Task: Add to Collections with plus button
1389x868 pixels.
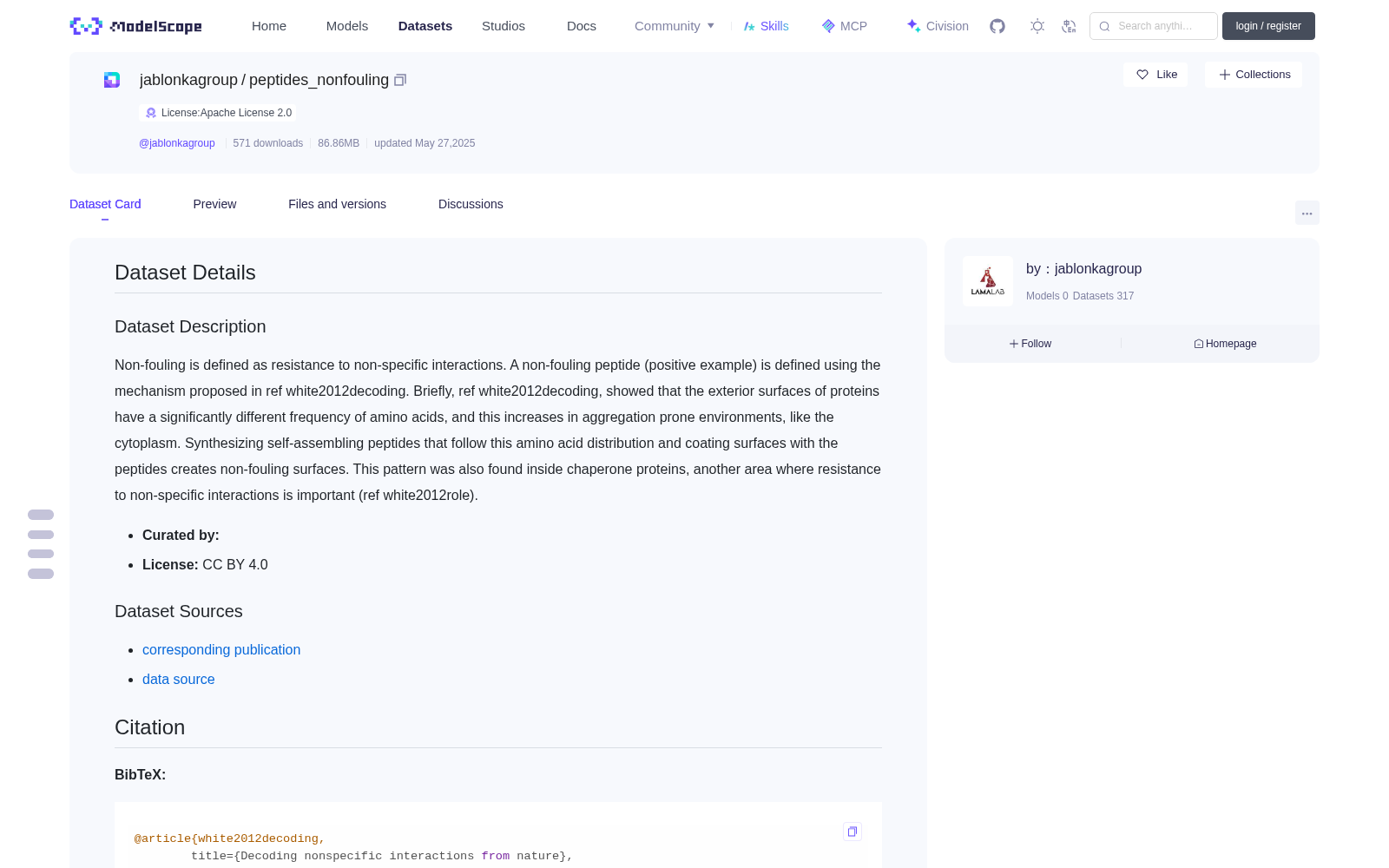Action: (x=1254, y=75)
